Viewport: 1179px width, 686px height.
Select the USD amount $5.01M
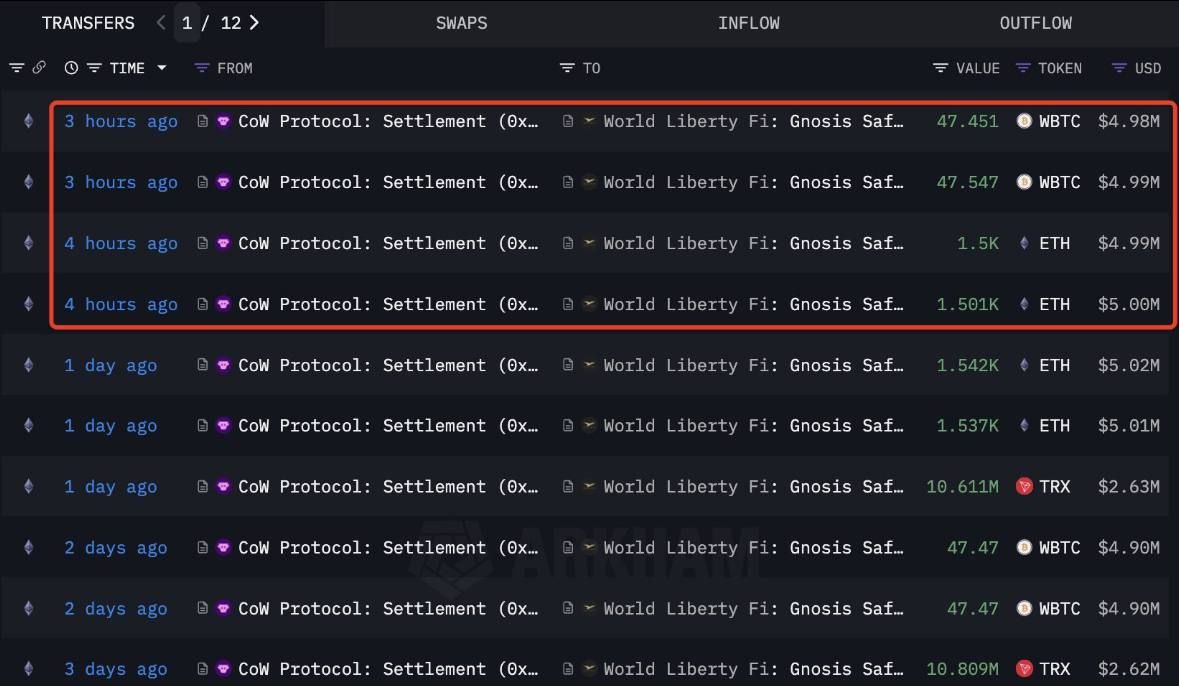point(1129,426)
